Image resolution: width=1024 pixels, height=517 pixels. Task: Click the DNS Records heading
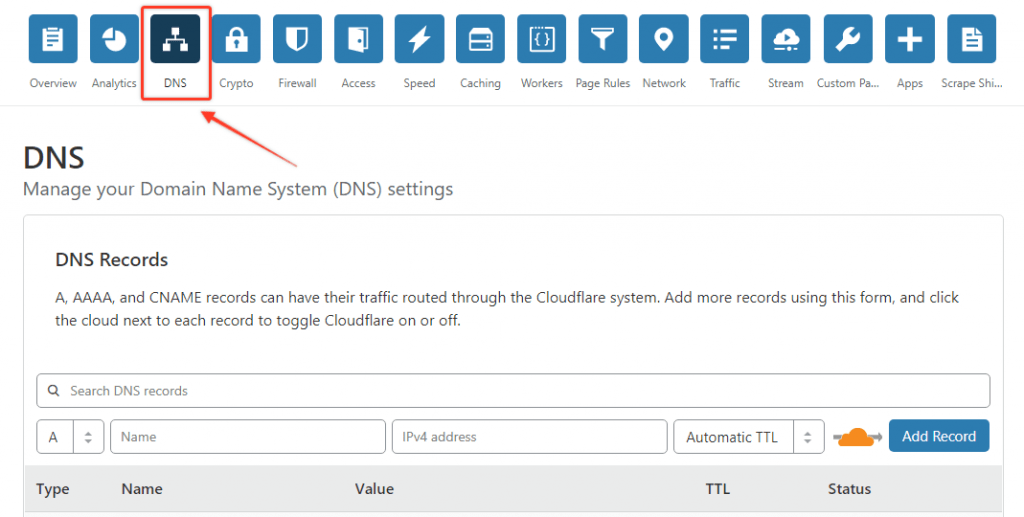tap(112, 260)
